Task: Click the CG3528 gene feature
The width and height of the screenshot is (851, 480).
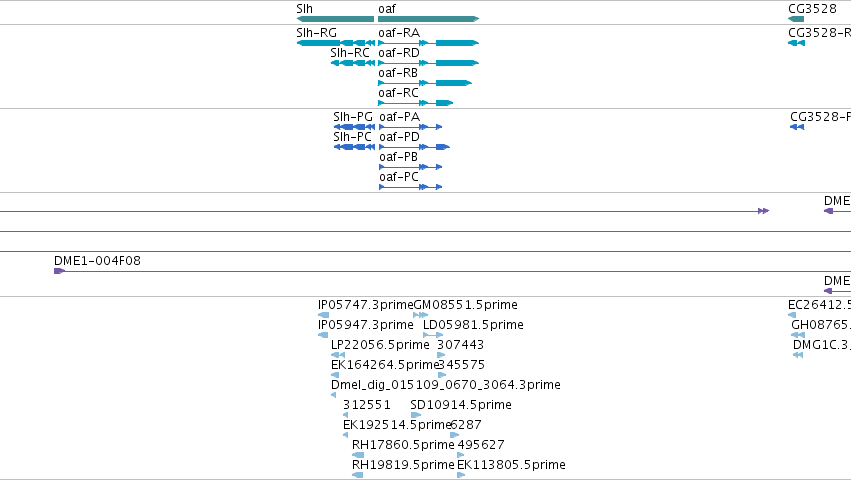Action: pos(796,19)
